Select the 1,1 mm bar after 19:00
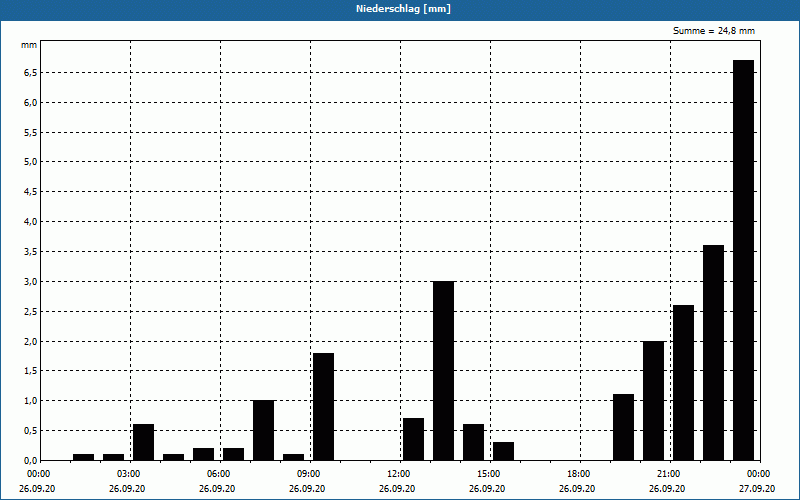 coord(623,427)
